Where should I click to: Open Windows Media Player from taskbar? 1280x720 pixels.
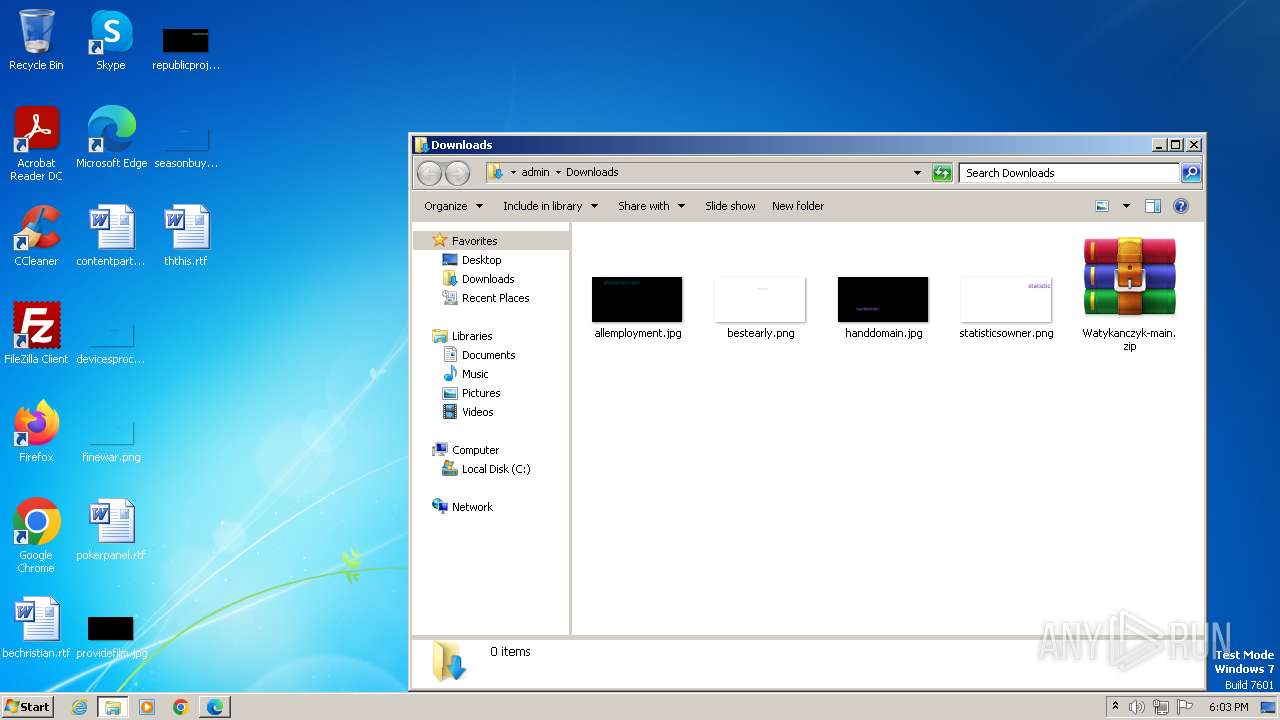[147, 707]
